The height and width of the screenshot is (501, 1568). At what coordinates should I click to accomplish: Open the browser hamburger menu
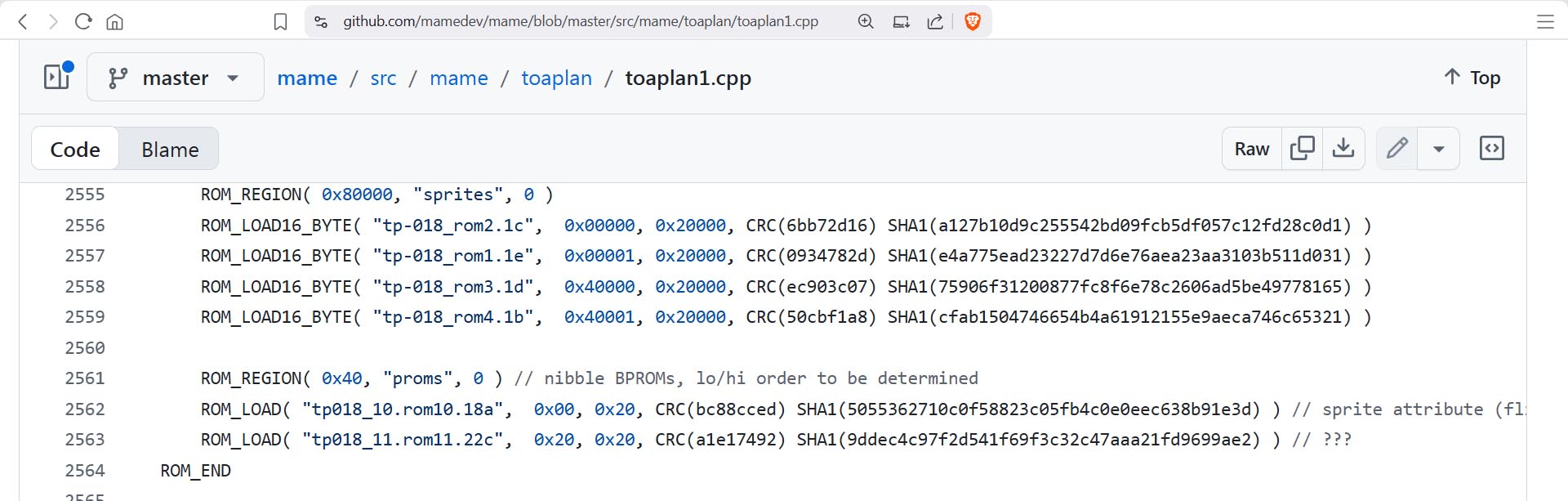click(1545, 22)
